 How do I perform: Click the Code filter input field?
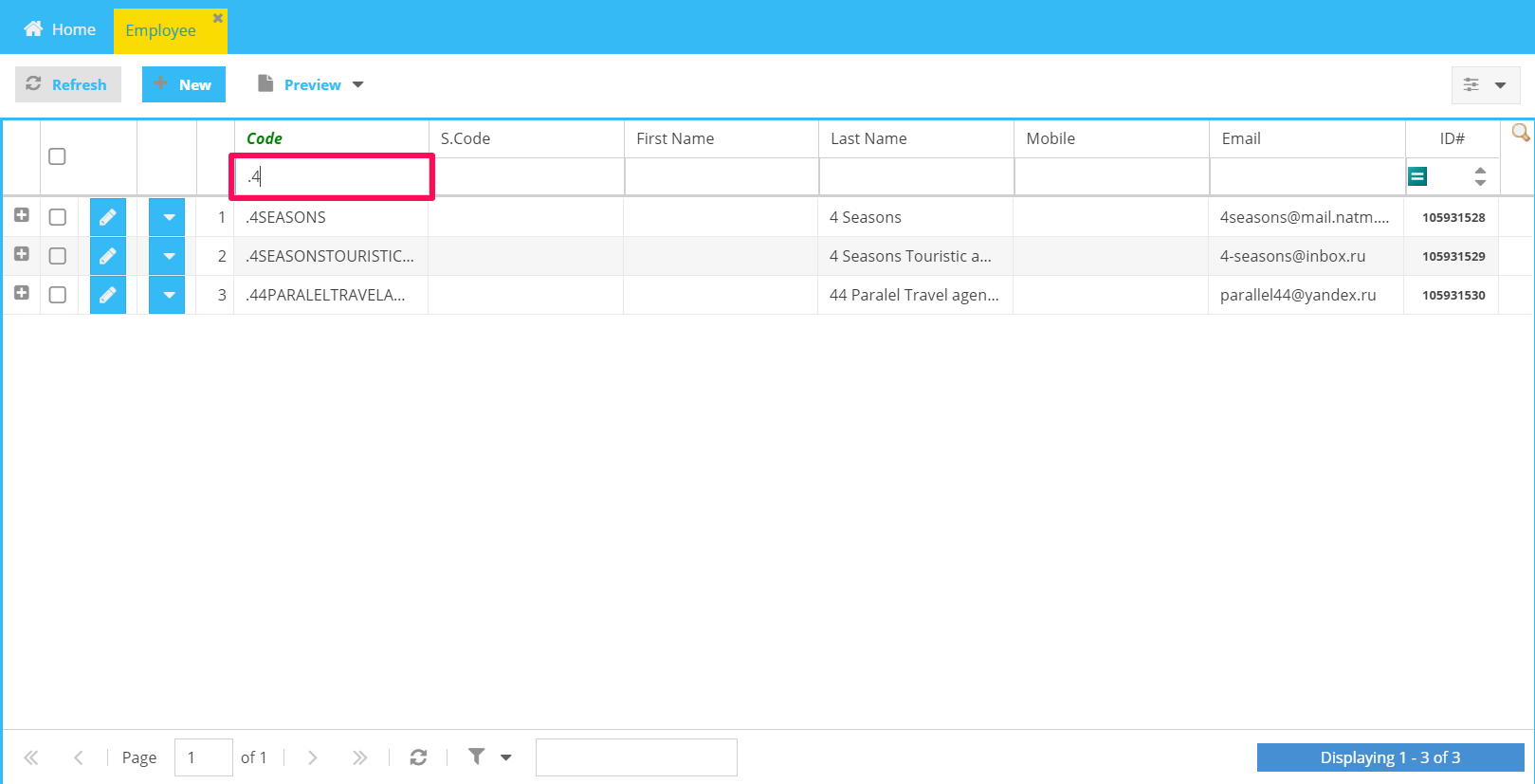point(332,176)
